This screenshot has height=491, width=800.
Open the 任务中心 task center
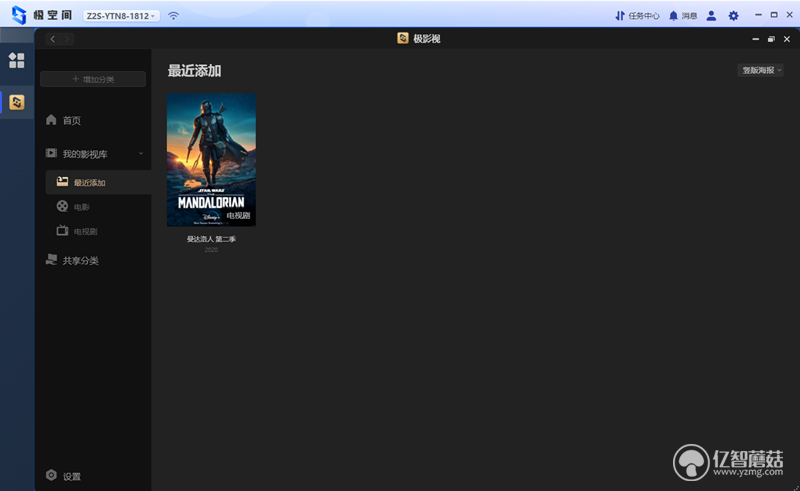637,16
